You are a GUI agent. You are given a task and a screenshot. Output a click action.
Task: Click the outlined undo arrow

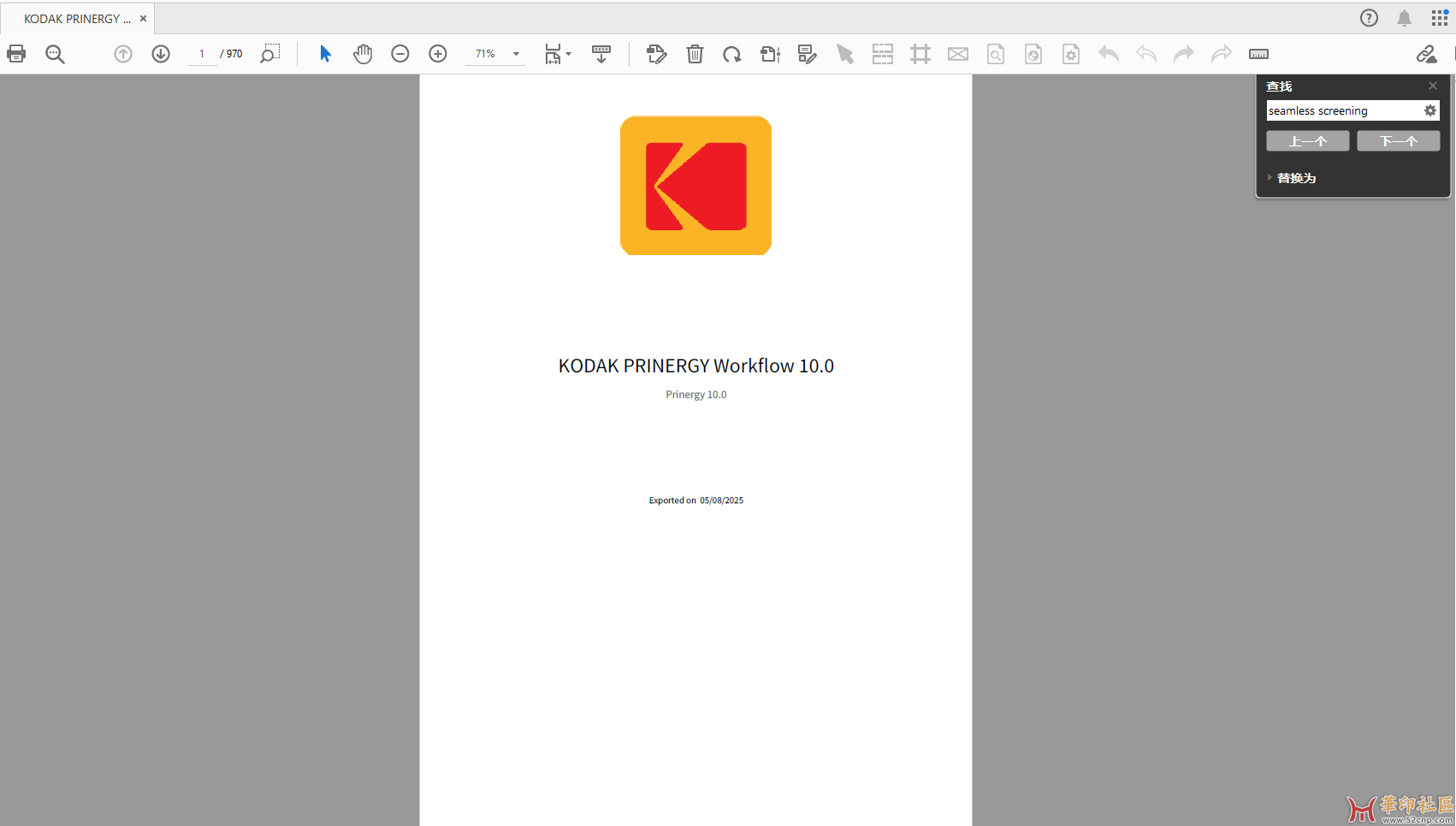point(1146,54)
